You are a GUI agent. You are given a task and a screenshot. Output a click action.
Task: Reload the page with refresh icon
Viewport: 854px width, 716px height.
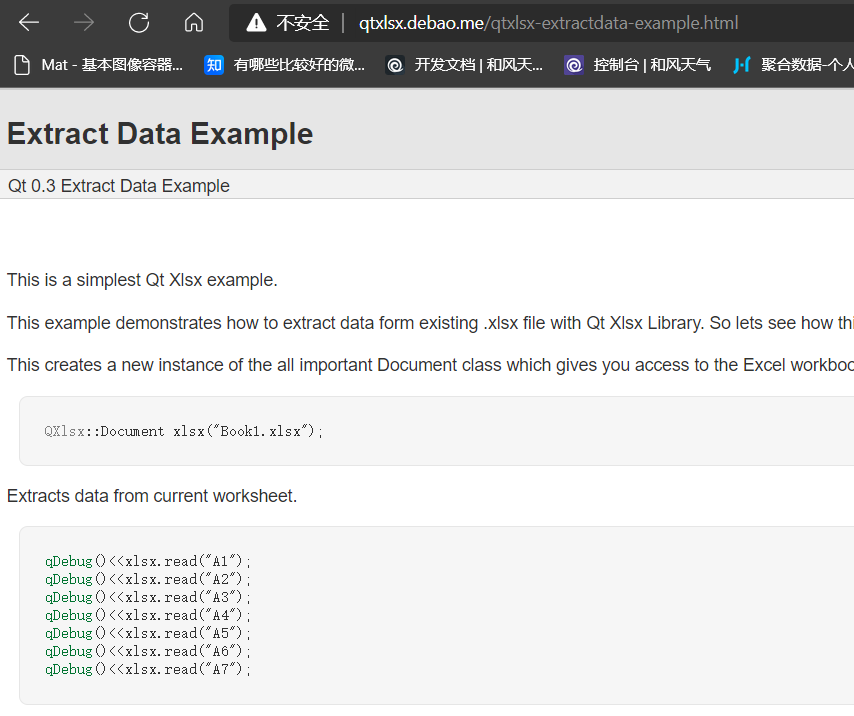point(139,23)
